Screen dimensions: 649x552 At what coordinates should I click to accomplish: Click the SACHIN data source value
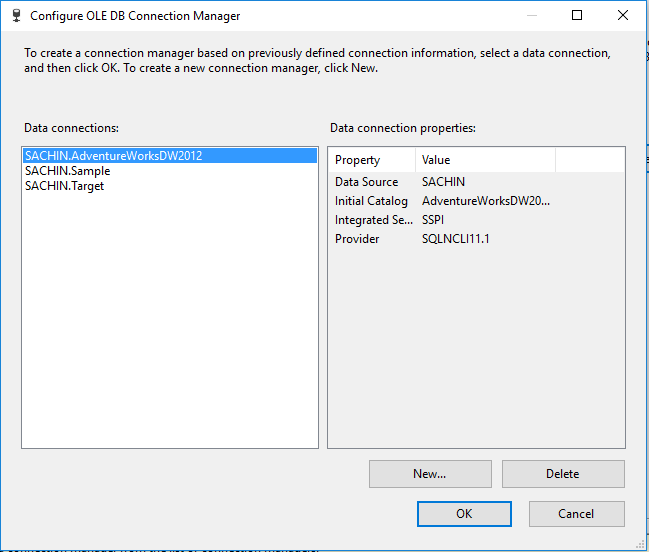click(443, 182)
